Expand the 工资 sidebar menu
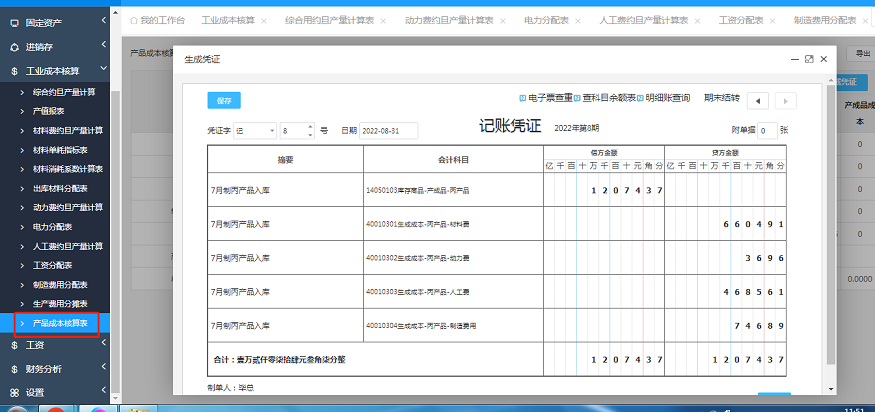This screenshot has width=875, height=412. 55,345
